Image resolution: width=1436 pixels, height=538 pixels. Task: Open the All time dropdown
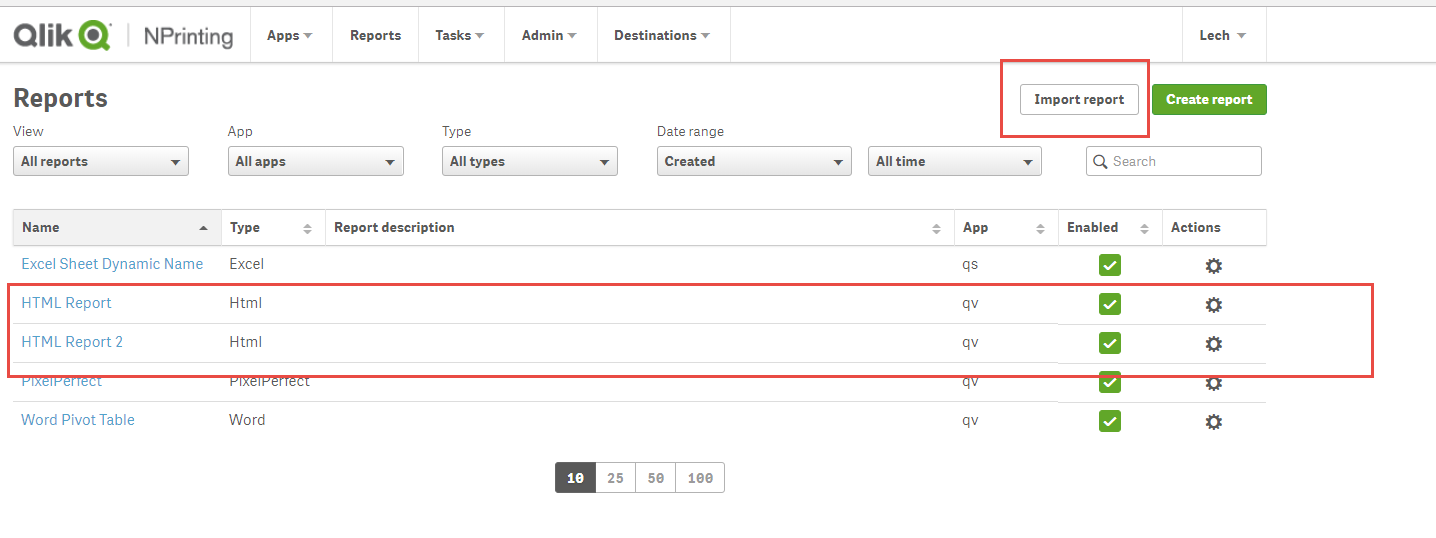tap(955, 161)
